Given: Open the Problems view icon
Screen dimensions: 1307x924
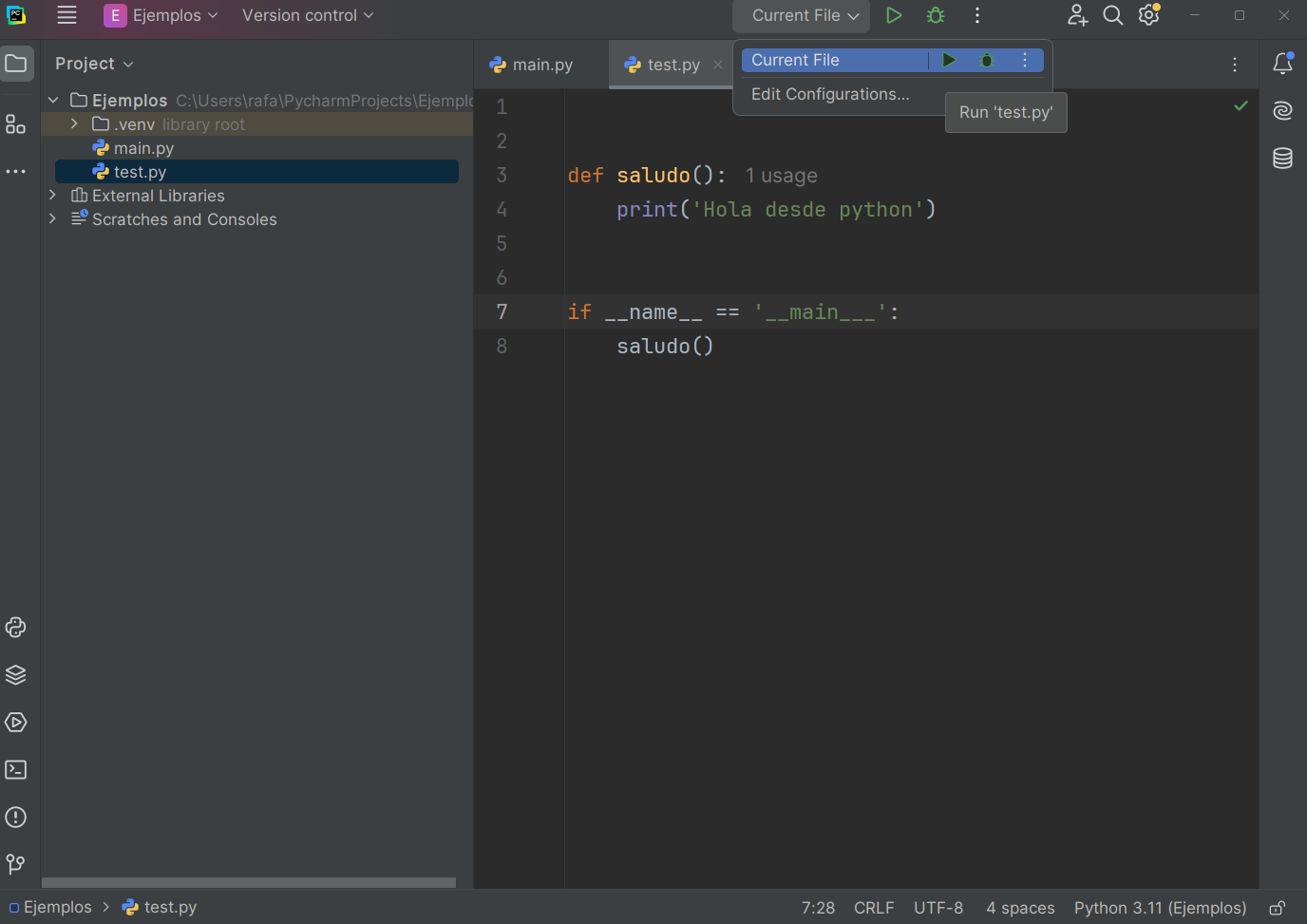Looking at the screenshot, I should [15, 817].
